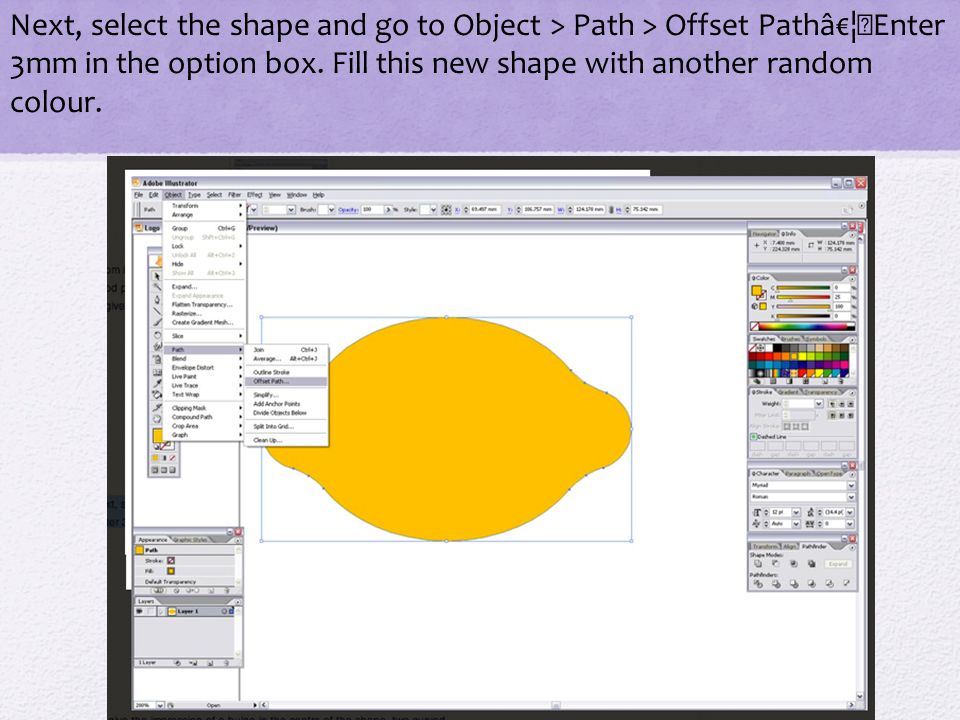The height and width of the screenshot is (720, 960).
Task: Open the Brush dropdown in control bar
Action: pos(331,210)
